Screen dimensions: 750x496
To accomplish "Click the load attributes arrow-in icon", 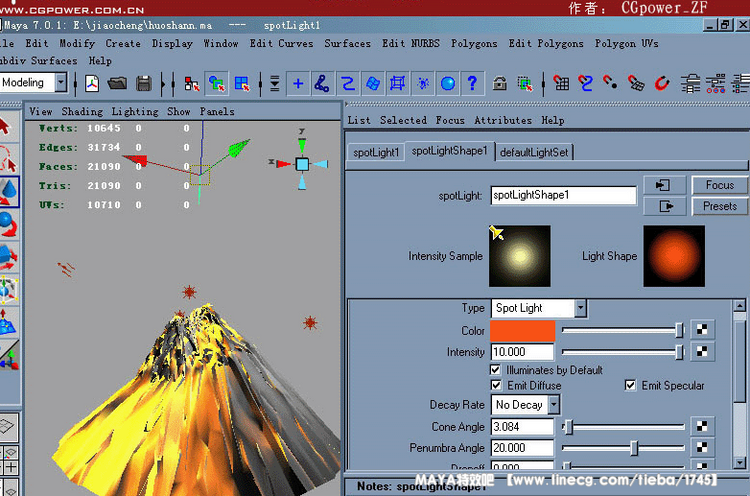I will pos(663,185).
